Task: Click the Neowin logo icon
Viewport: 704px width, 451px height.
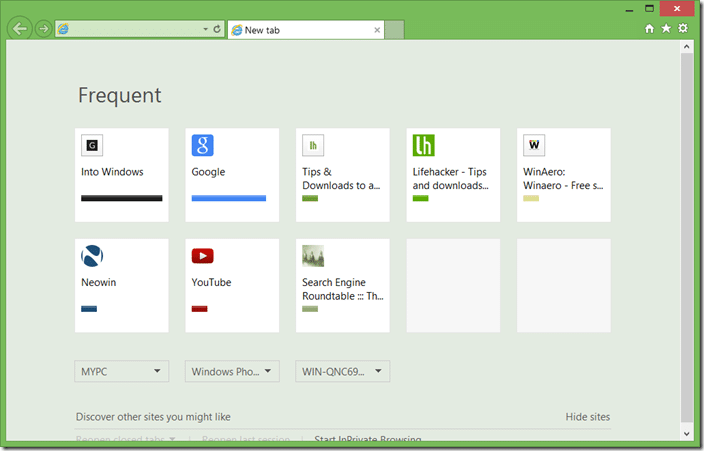Action: click(92, 256)
